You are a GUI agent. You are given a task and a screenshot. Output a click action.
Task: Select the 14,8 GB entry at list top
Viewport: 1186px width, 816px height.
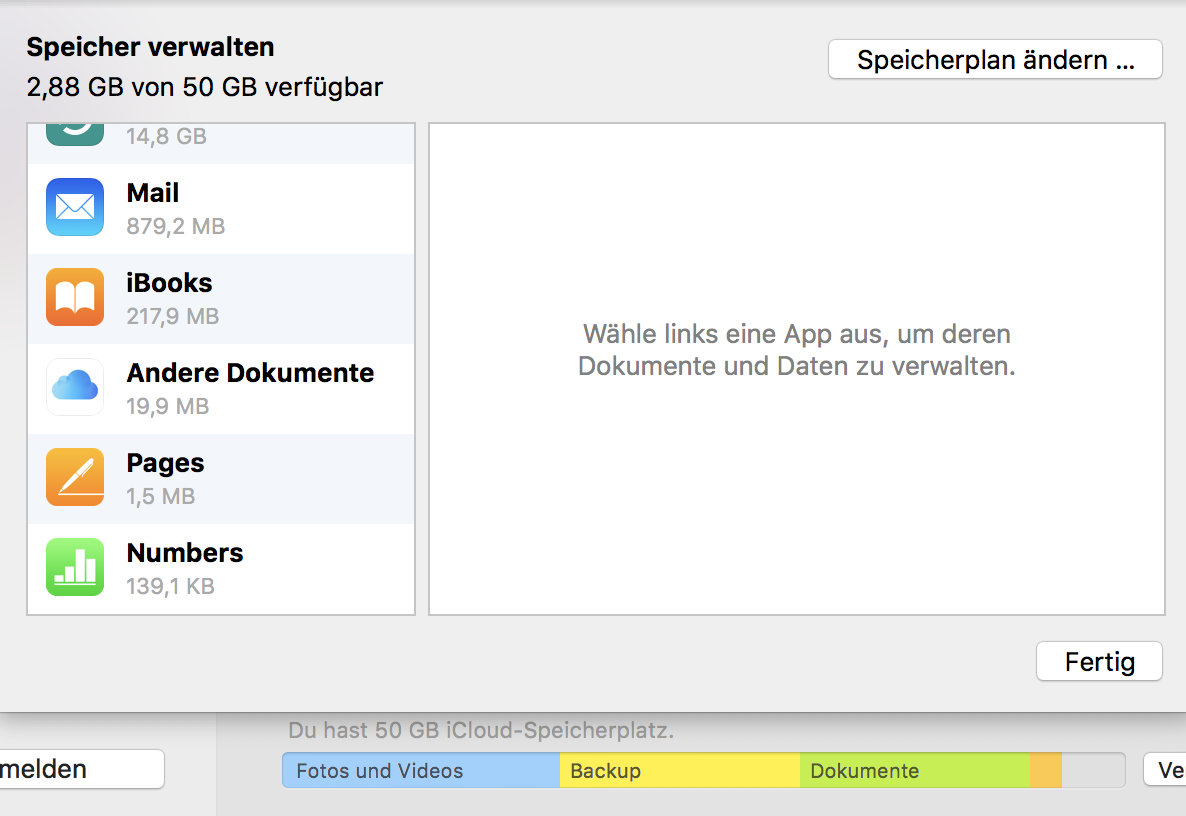point(166,136)
